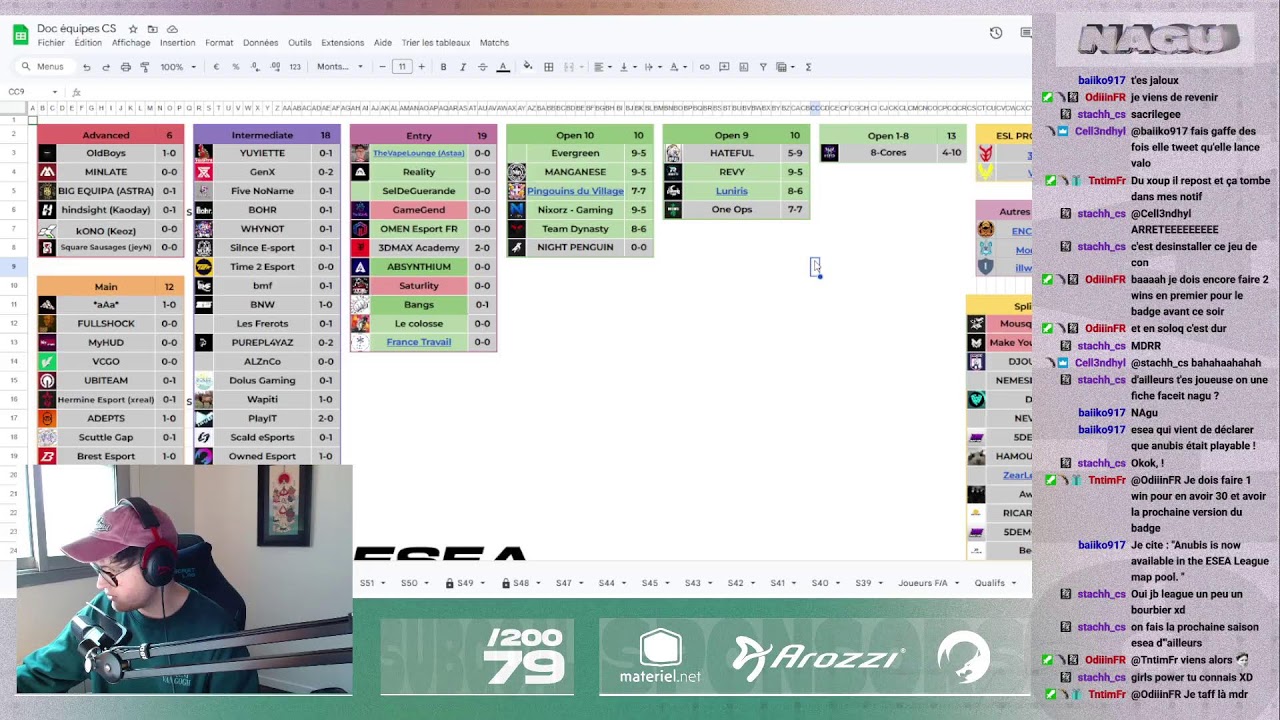Increase font size with plus
Viewport: 1280px width, 720px height.
coord(421,67)
